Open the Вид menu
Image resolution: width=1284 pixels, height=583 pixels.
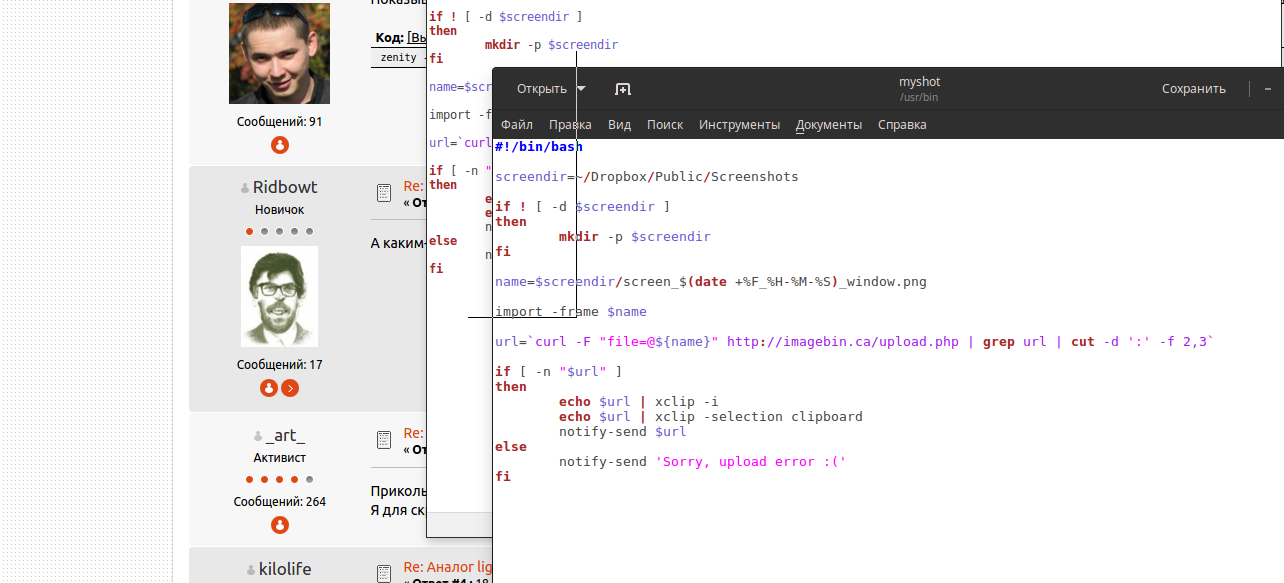[x=619, y=125]
